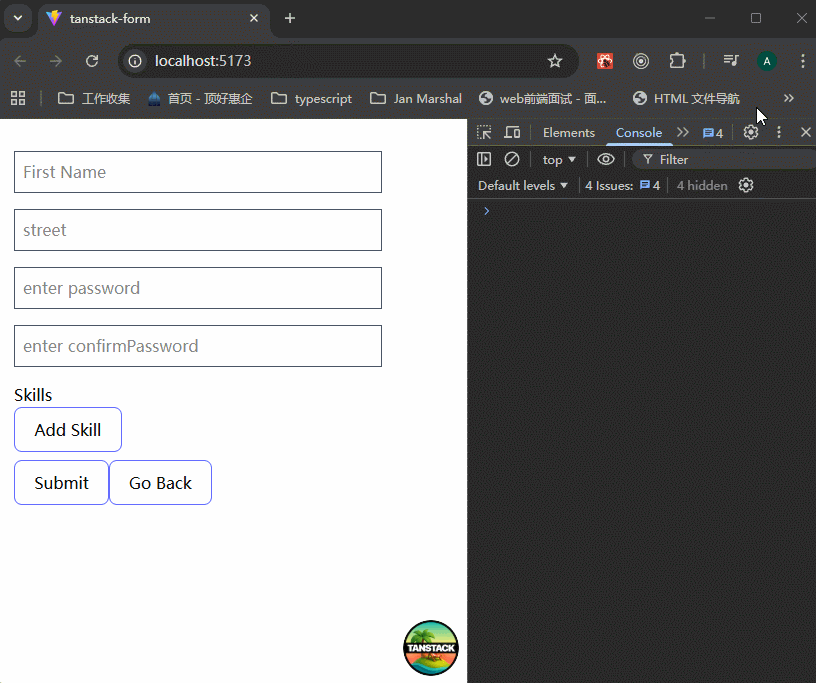Bookmark this page with star icon
Image resolution: width=816 pixels, height=683 pixels.
click(555, 61)
